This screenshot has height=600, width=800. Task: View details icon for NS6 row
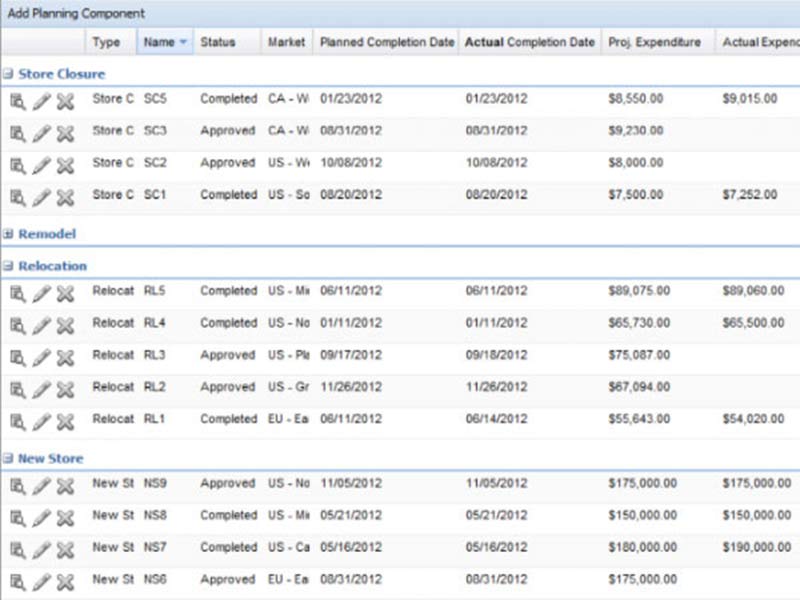pos(17,580)
